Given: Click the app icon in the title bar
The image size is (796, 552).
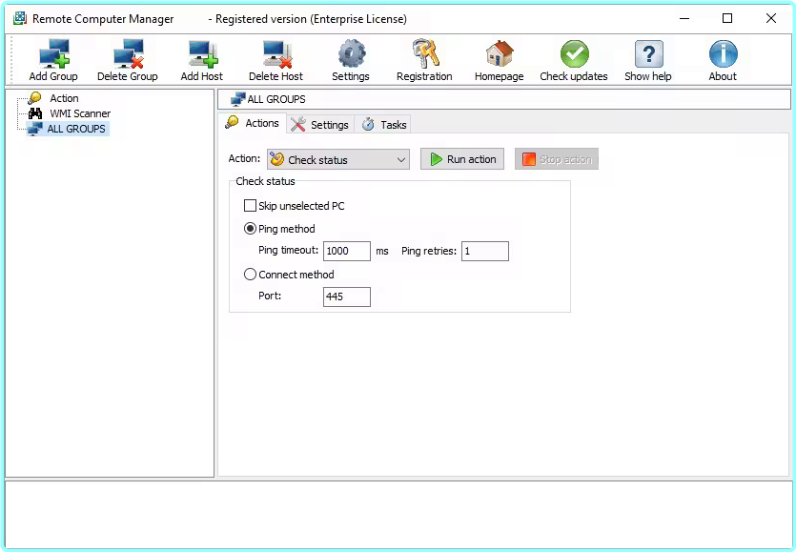Looking at the screenshot, I should coord(20,19).
